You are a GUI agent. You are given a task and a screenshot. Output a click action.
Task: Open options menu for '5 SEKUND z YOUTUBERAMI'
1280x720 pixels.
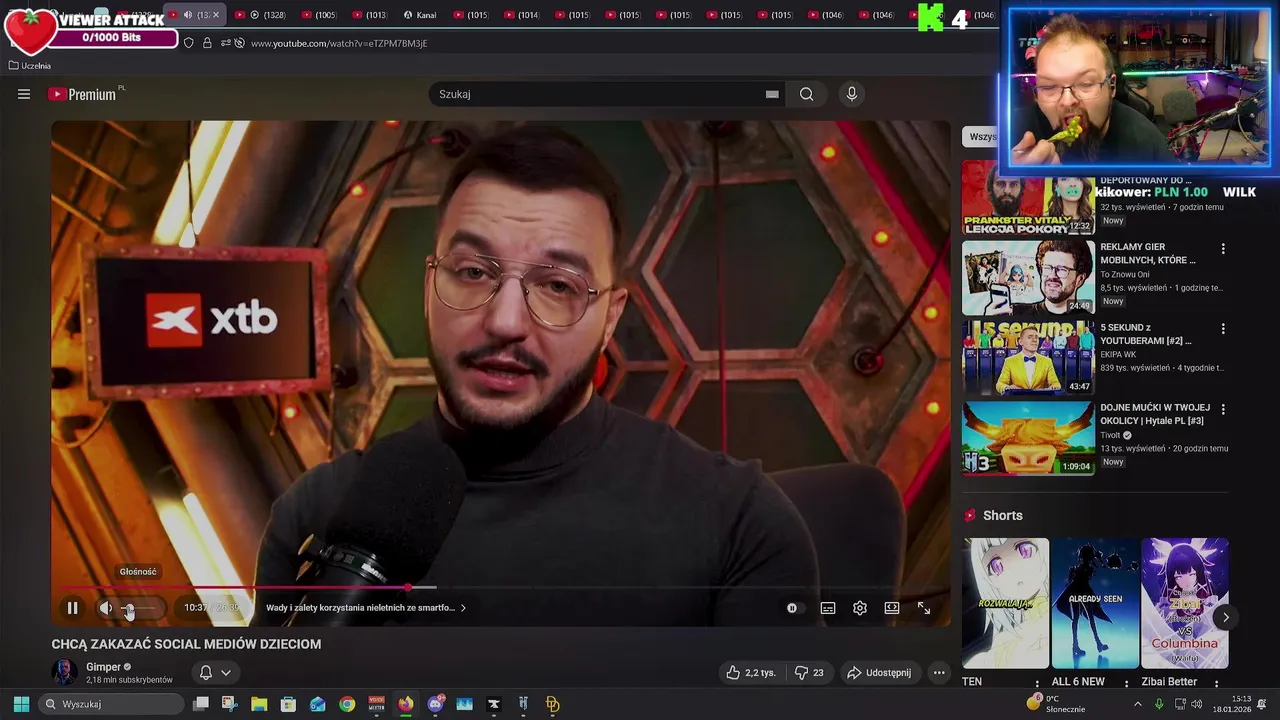point(1222,328)
